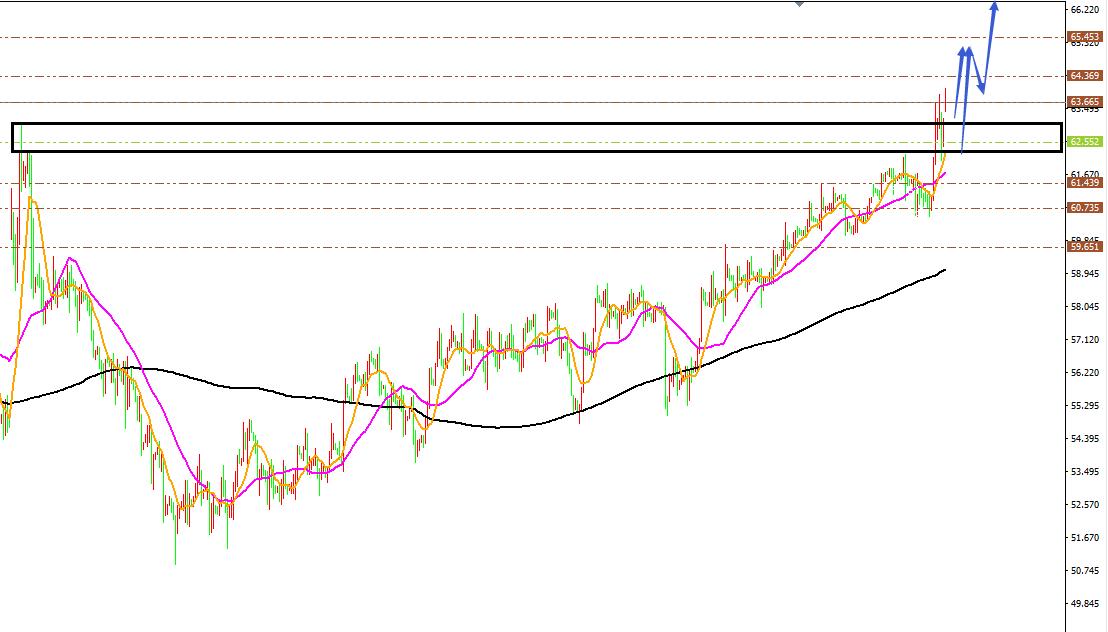Click the 50.745 price axis value
1108x632 pixels.
coord(1085,570)
